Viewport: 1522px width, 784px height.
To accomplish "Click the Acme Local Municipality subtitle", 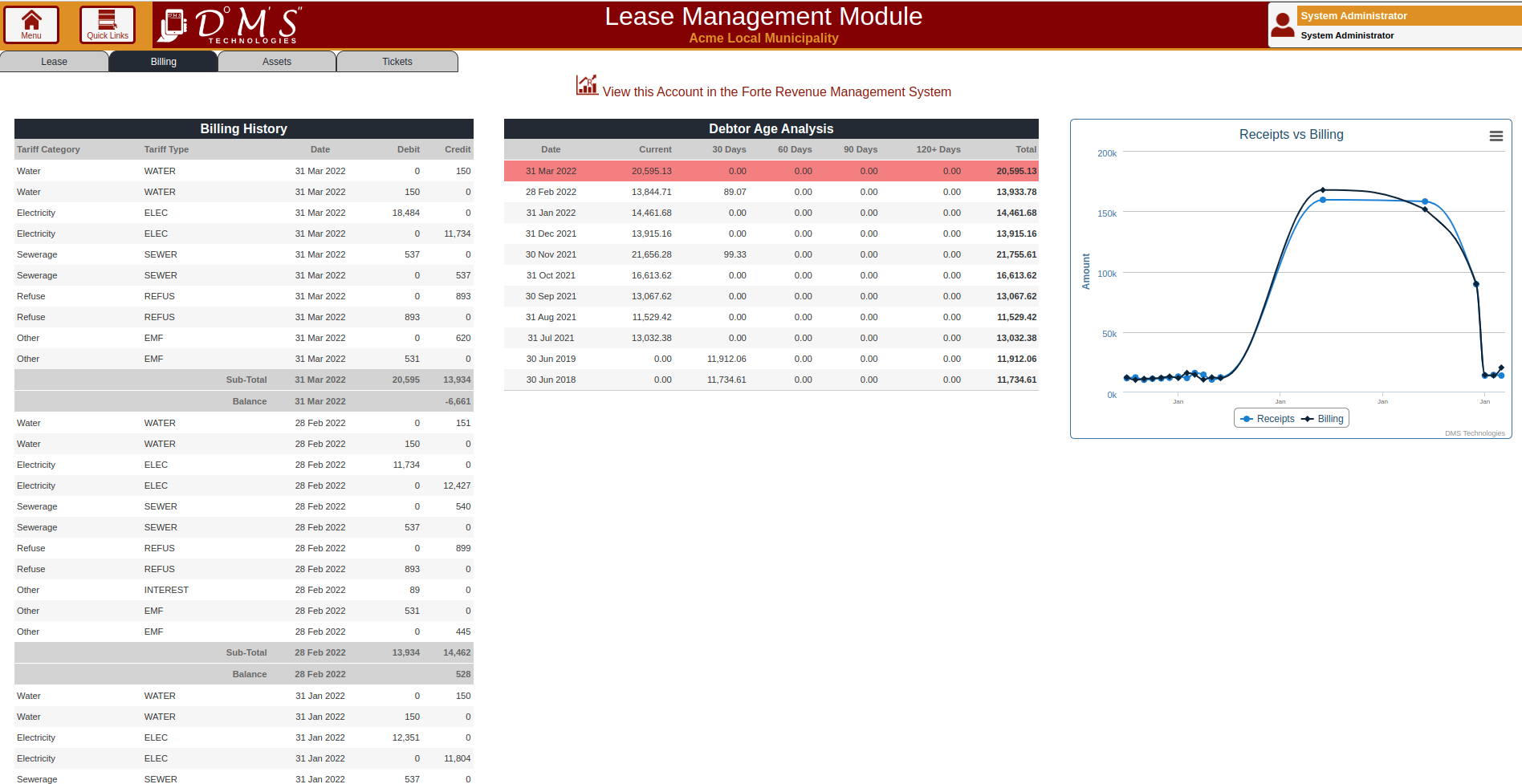I will 763,39.
